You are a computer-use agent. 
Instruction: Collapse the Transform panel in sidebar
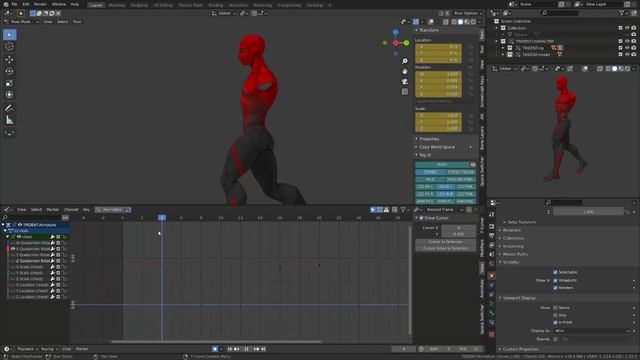[x=428, y=30]
